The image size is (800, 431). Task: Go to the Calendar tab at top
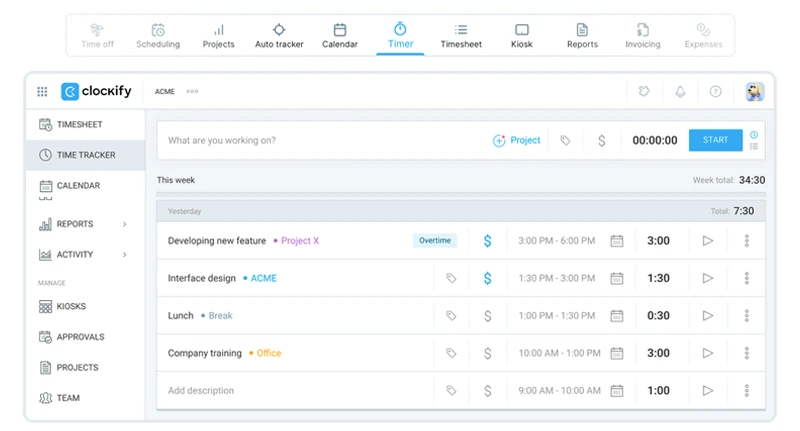pos(340,36)
